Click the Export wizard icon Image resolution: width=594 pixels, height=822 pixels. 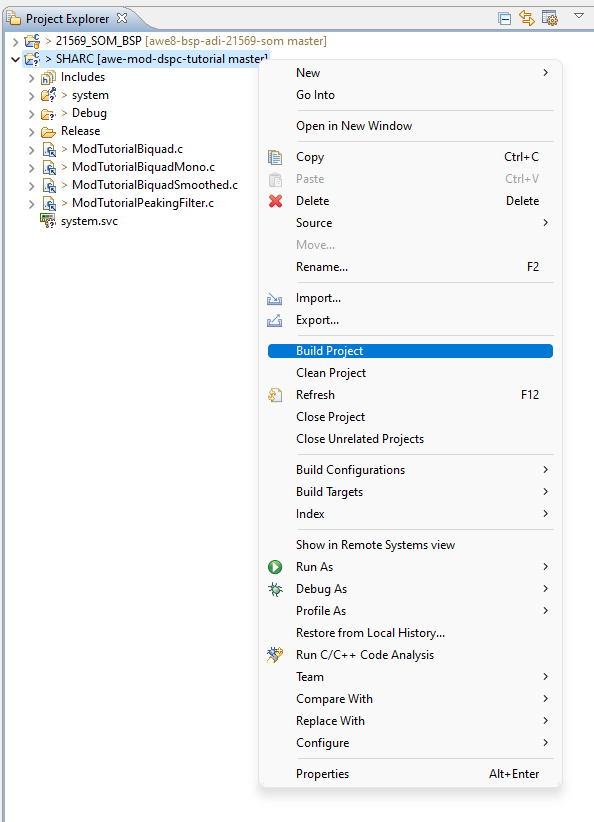point(277,320)
